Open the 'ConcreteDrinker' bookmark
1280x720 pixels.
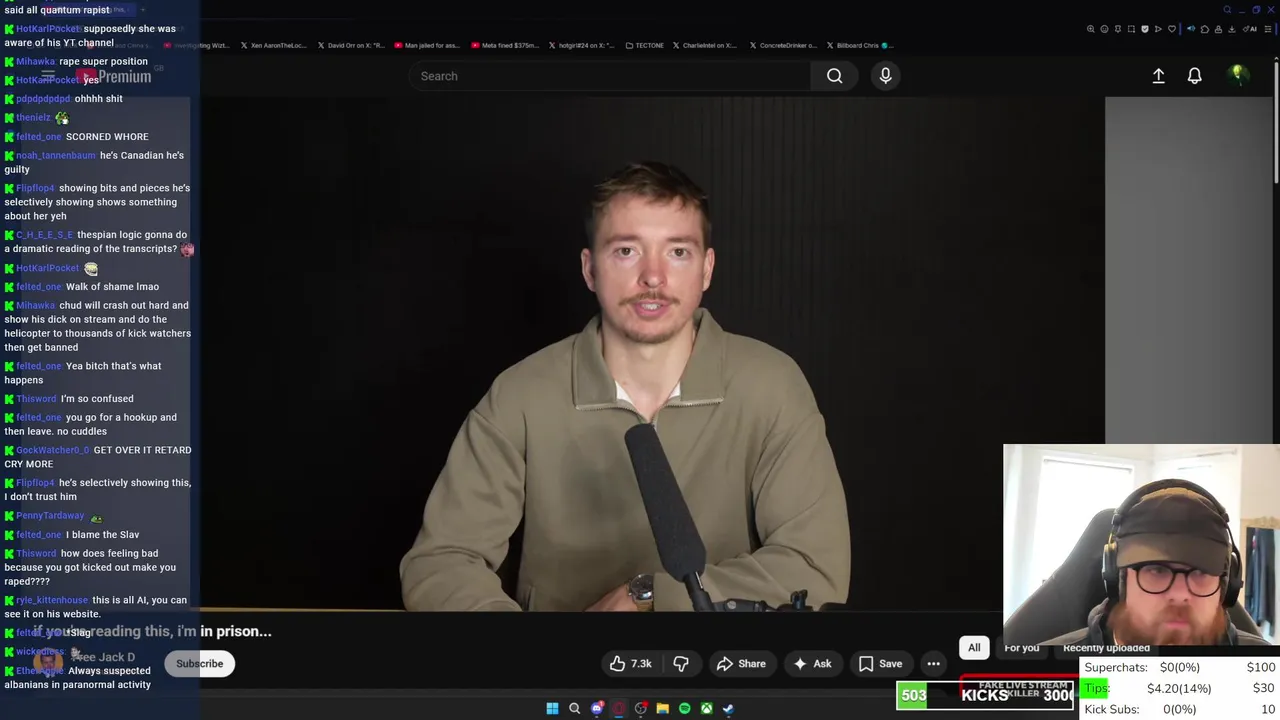(x=782, y=45)
